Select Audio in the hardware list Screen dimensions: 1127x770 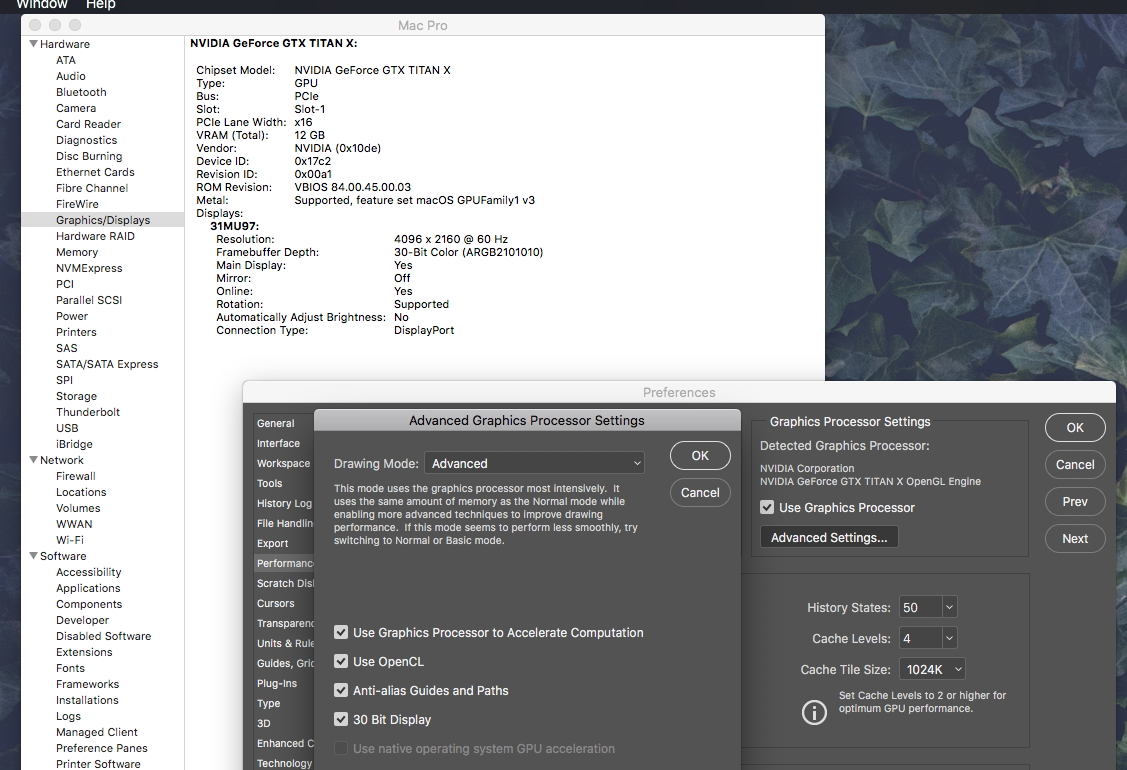[70, 76]
